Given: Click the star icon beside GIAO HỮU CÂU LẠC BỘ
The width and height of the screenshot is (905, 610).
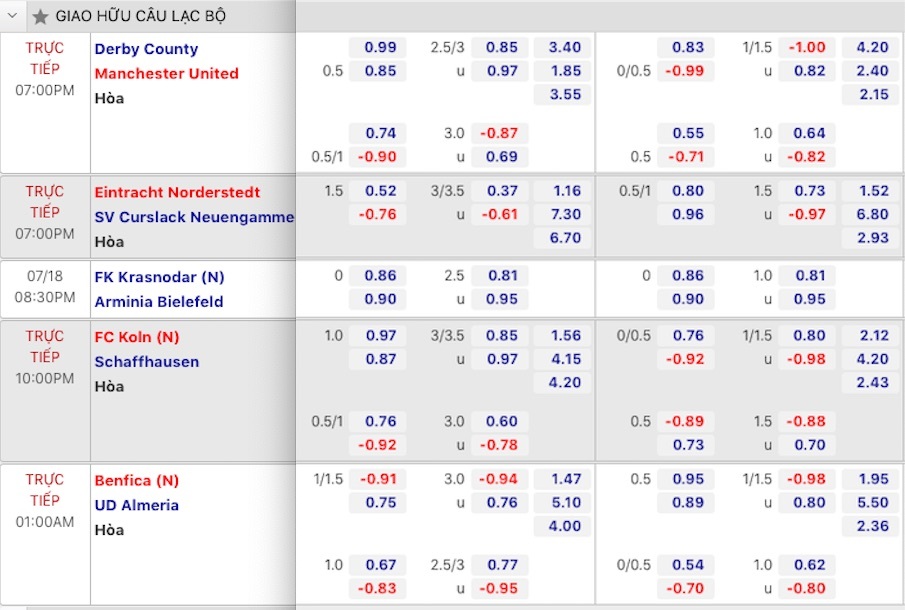Looking at the screenshot, I should (40, 16).
